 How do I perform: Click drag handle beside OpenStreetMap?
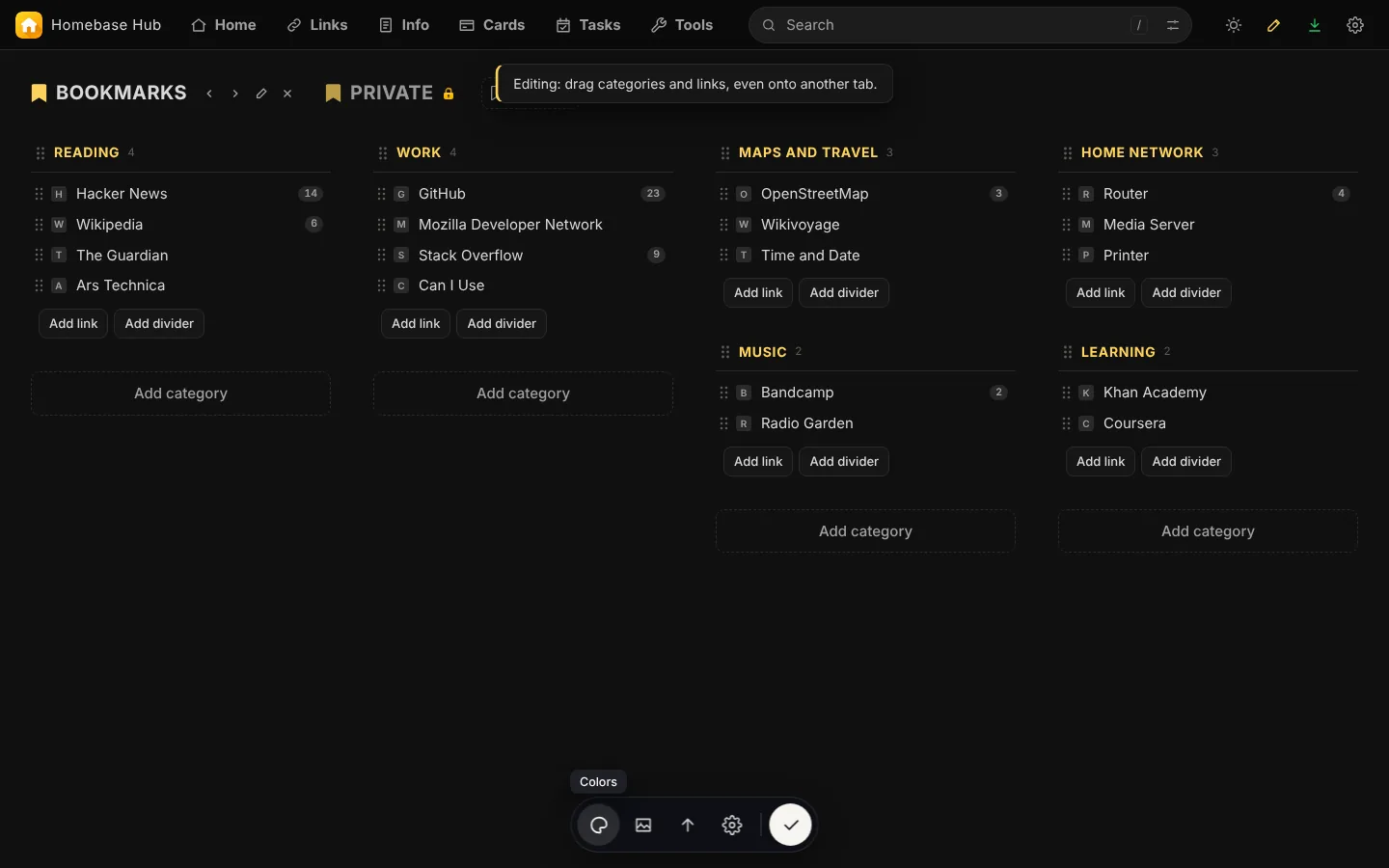coord(724,194)
